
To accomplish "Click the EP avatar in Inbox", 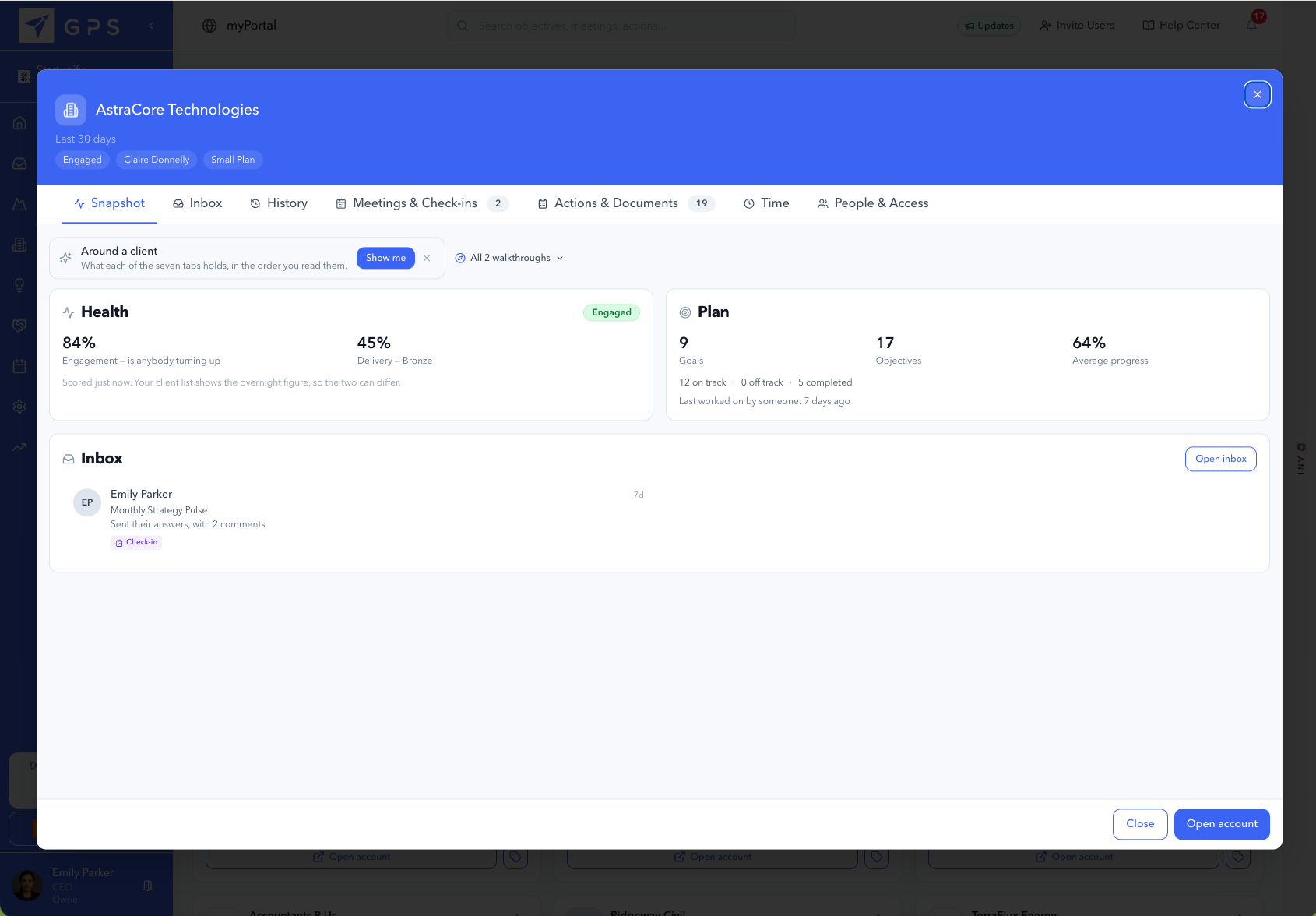I will coord(87,502).
